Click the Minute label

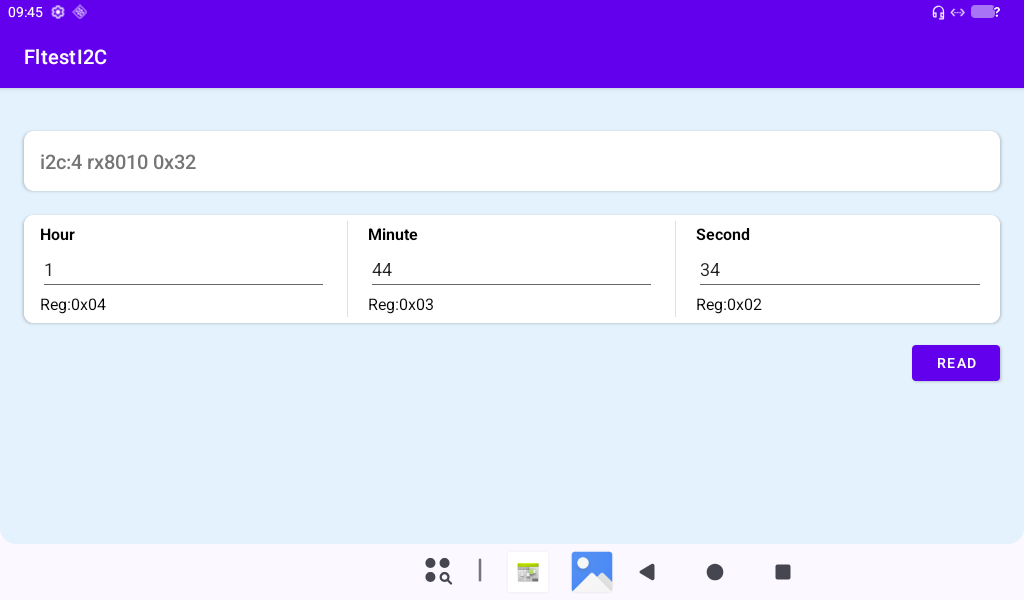(392, 234)
